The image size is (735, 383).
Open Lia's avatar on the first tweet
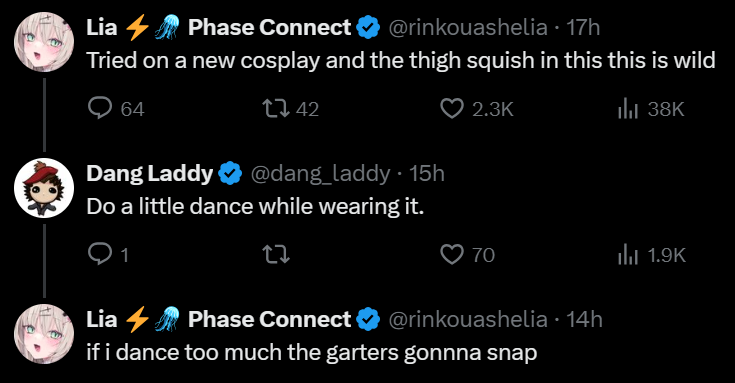(44, 42)
